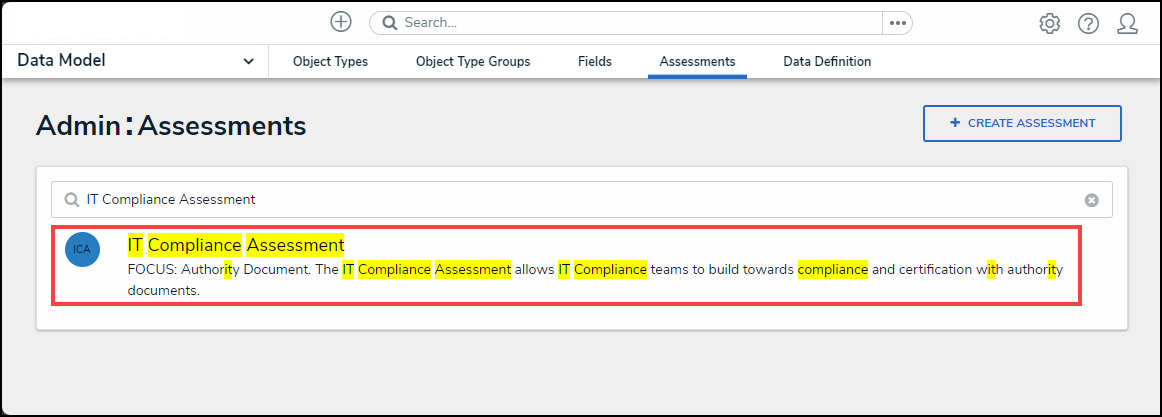Click the magnifier icon in assessments filter
Image resolution: width=1162 pixels, height=417 pixels.
coord(71,200)
